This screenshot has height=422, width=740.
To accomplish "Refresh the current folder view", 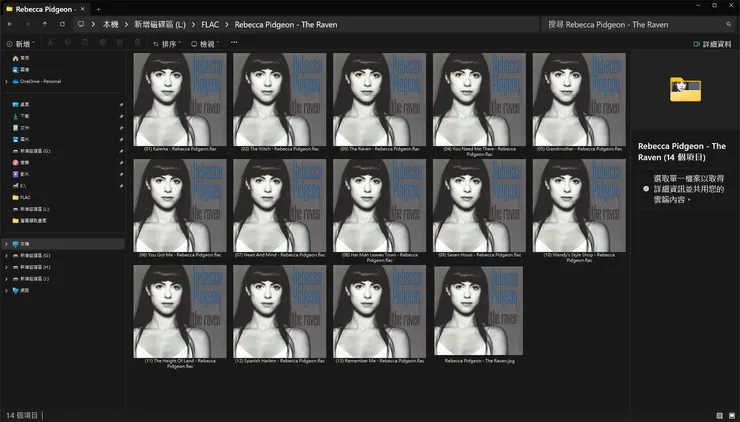I will click(62, 24).
